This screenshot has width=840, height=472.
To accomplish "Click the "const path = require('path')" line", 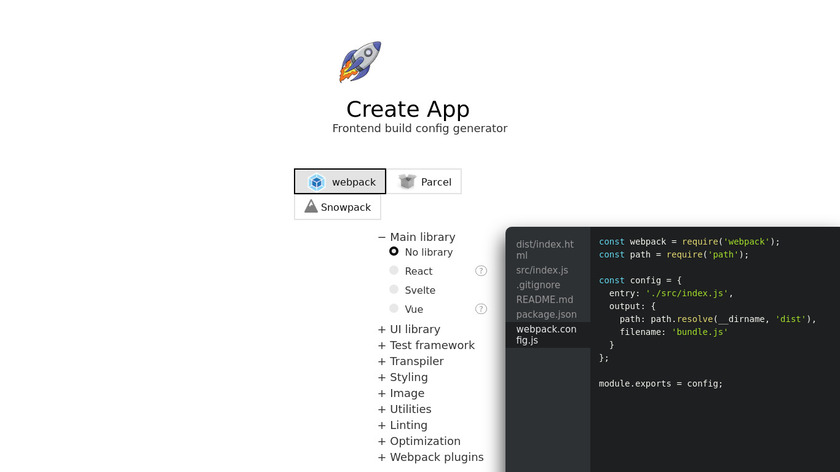I will click(674, 254).
